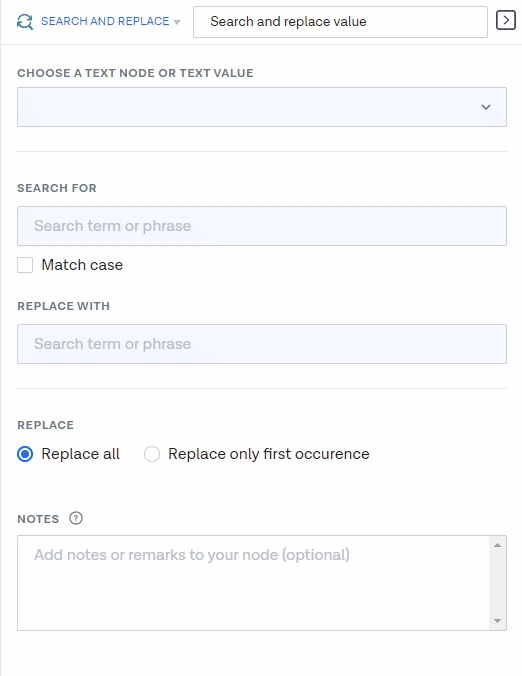Click the chevron in the text node dropdown
This screenshot has height=676, width=522.
(x=486, y=107)
